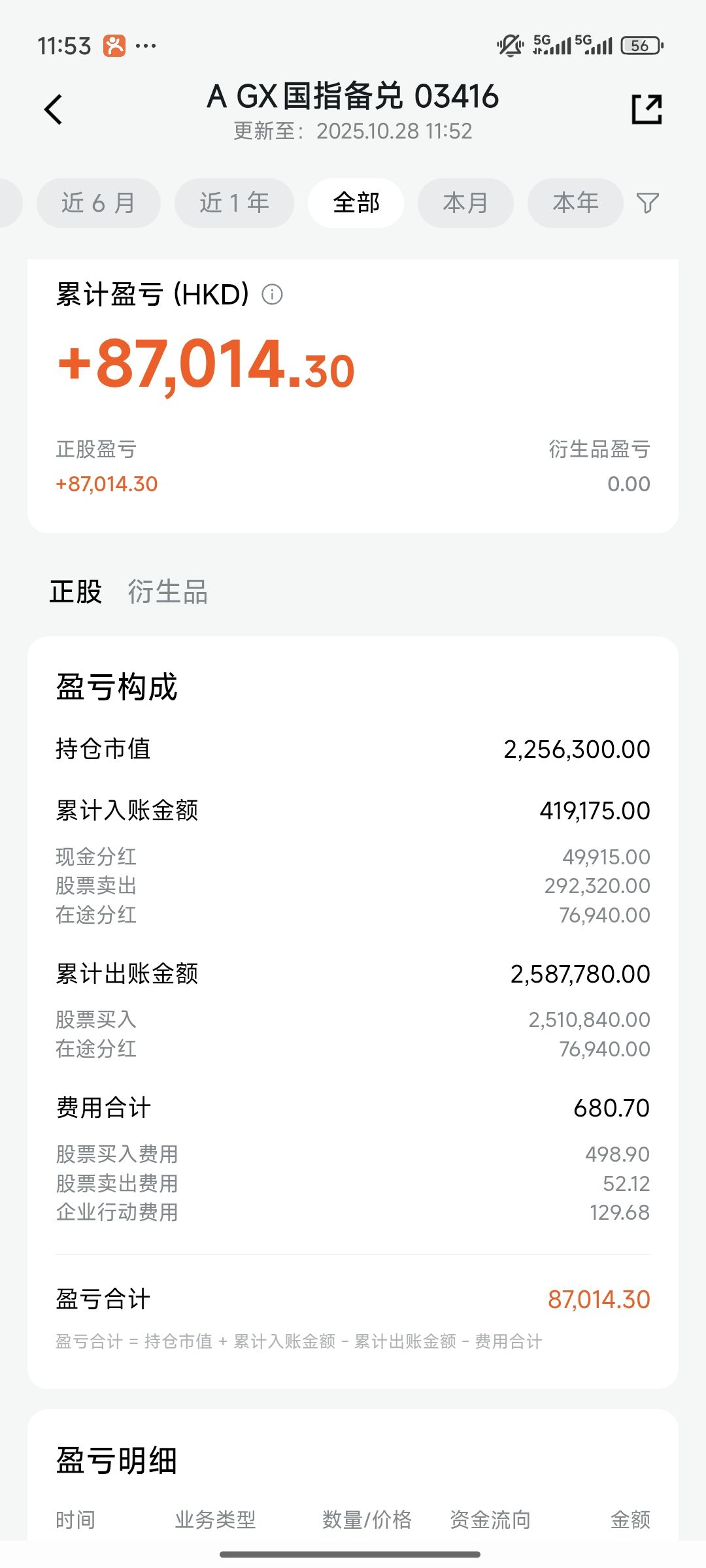
Task: Select the 近 6 月 time range
Action: tap(98, 203)
